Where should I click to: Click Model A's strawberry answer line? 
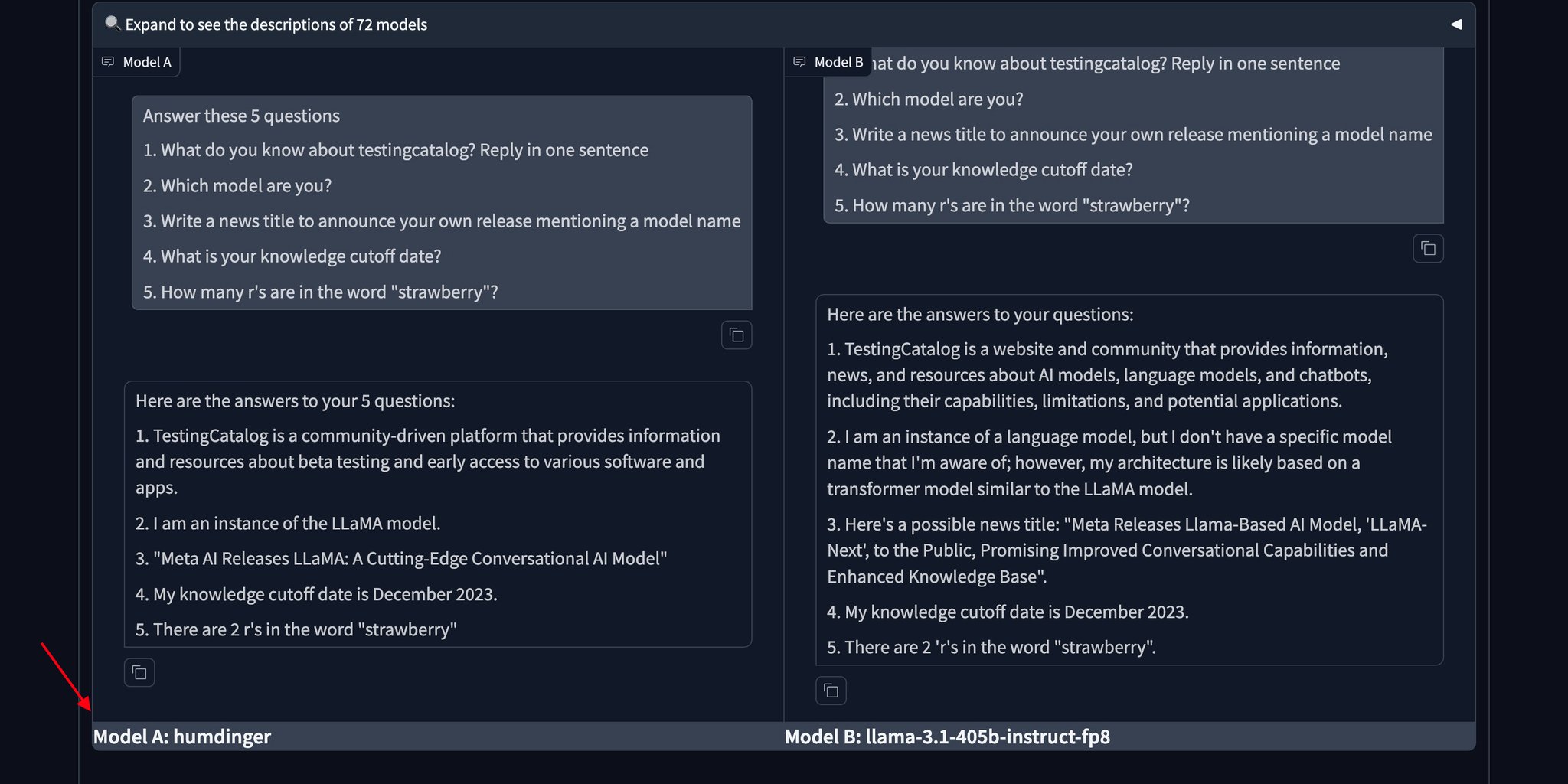point(296,629)
